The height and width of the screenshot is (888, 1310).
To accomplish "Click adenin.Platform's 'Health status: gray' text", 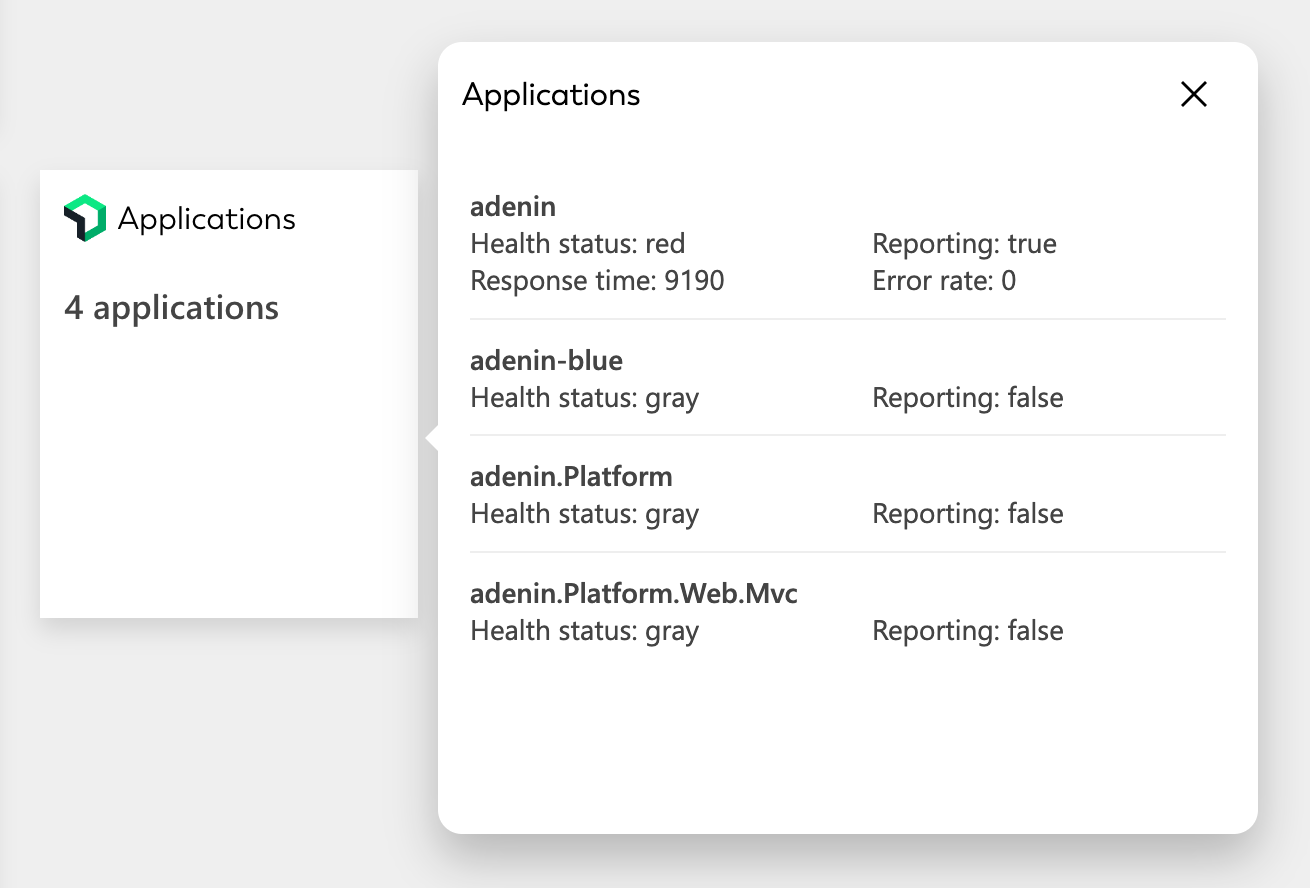I will tap(584, 514).
